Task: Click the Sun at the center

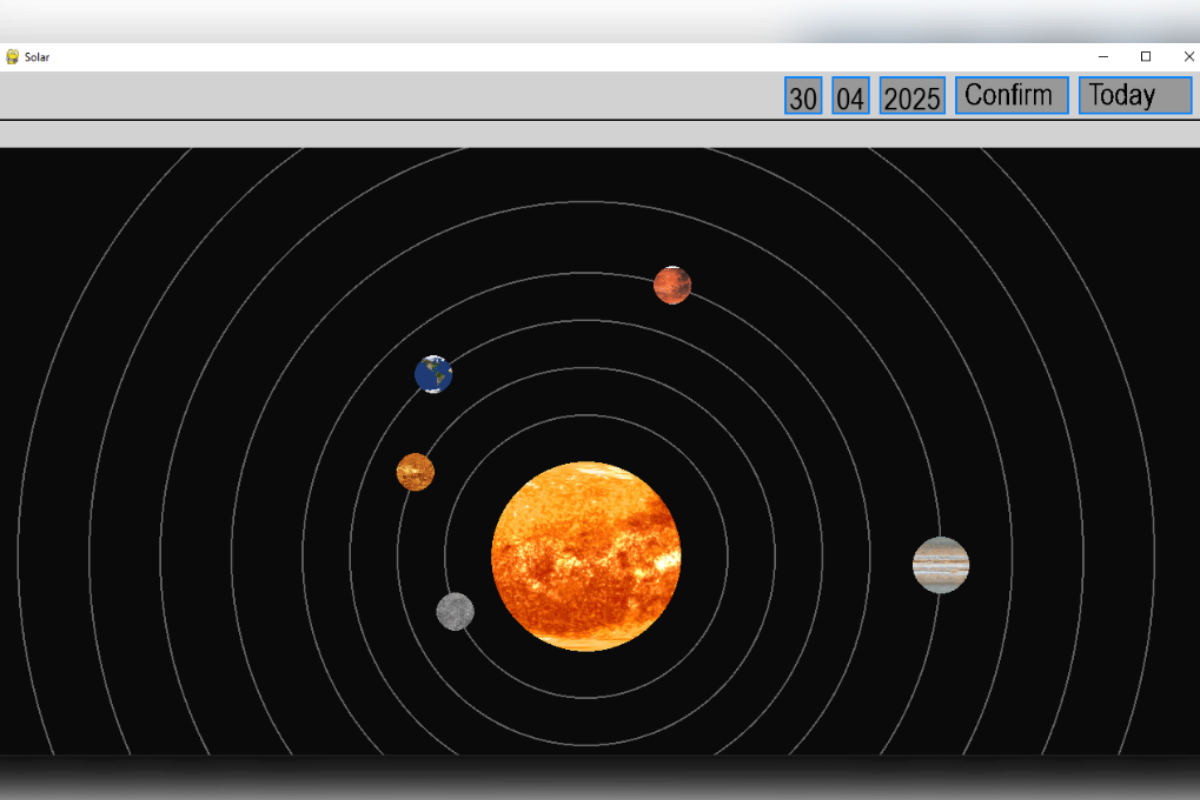Action: (x=586, y=556)
